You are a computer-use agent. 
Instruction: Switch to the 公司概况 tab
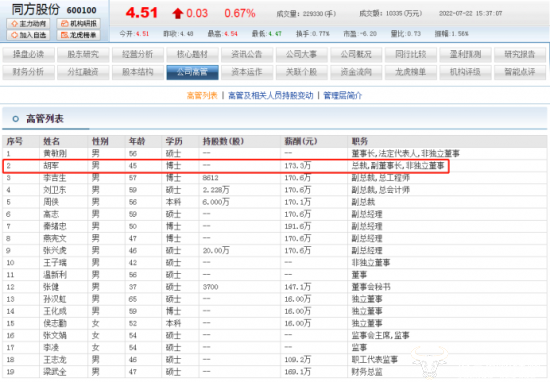coord(356,54)
